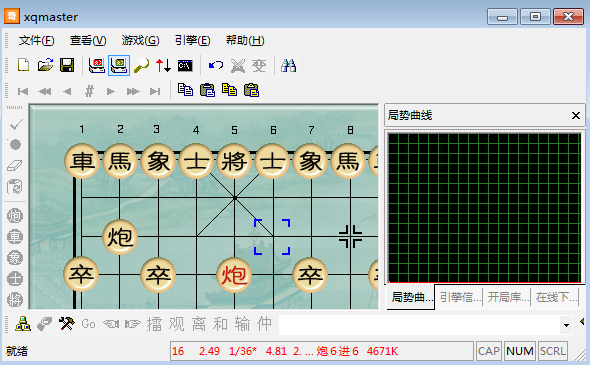Select 士 piece in left palette
590x365 pixels.
[x=15, y=279]
